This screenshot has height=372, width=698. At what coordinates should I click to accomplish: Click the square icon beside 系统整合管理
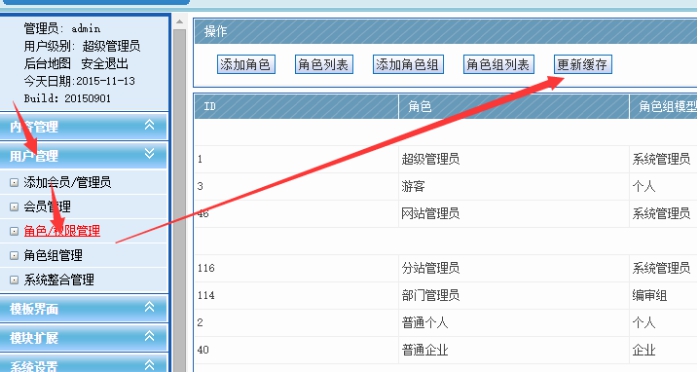[x=14, y=280]
